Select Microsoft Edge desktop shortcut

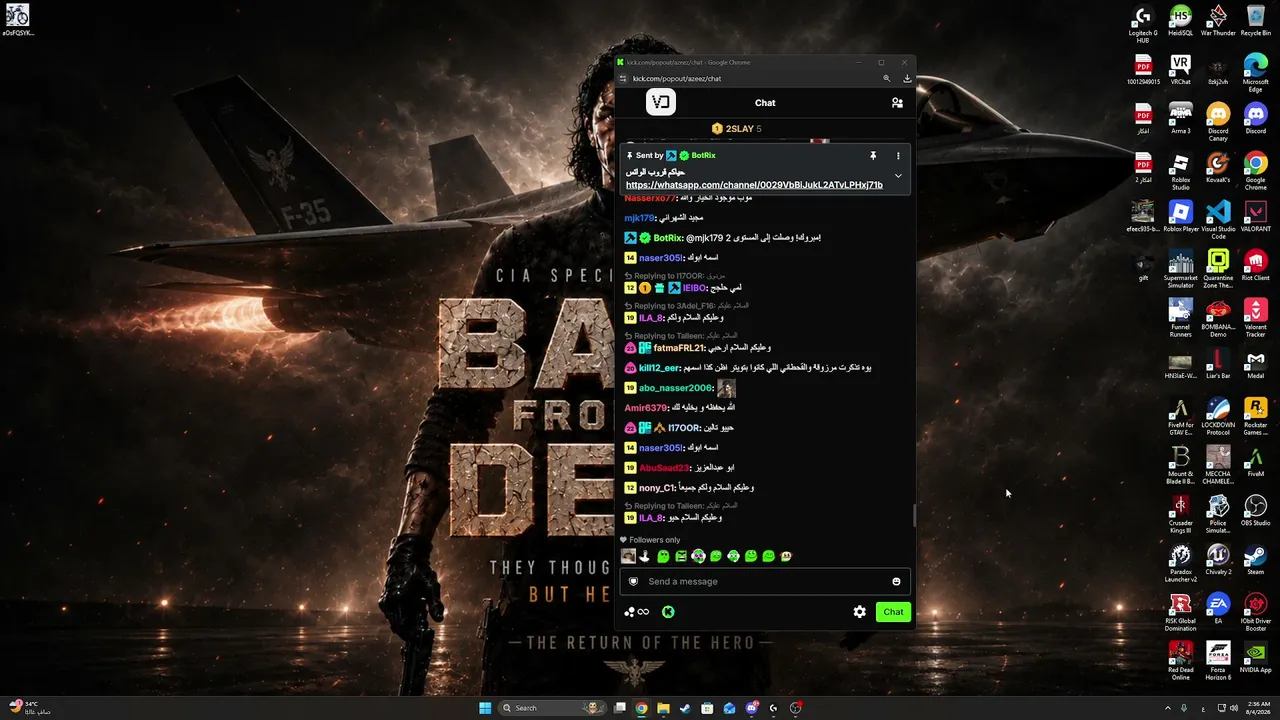[x=1256, y=73]
